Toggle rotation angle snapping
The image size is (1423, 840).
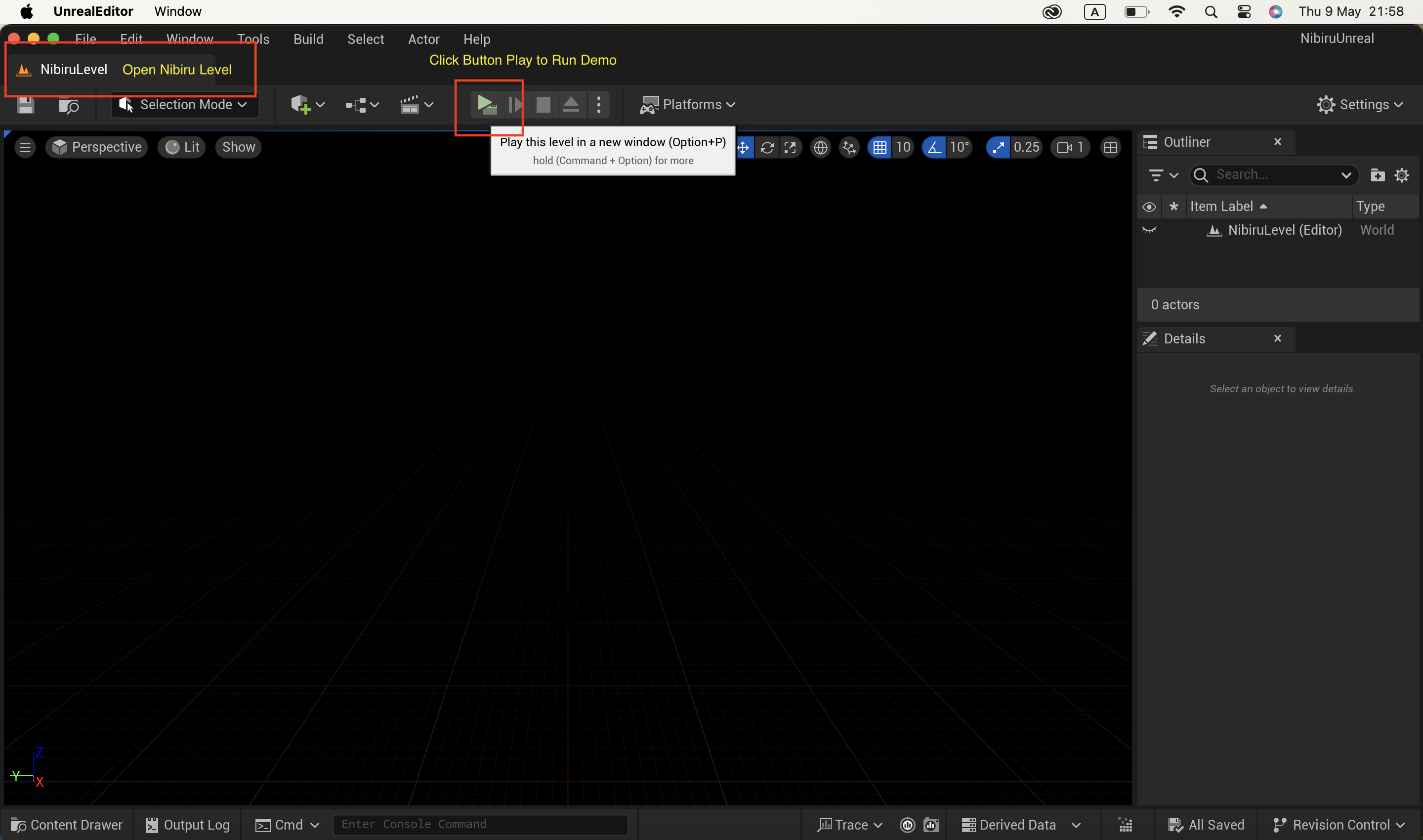click(934, 148)
